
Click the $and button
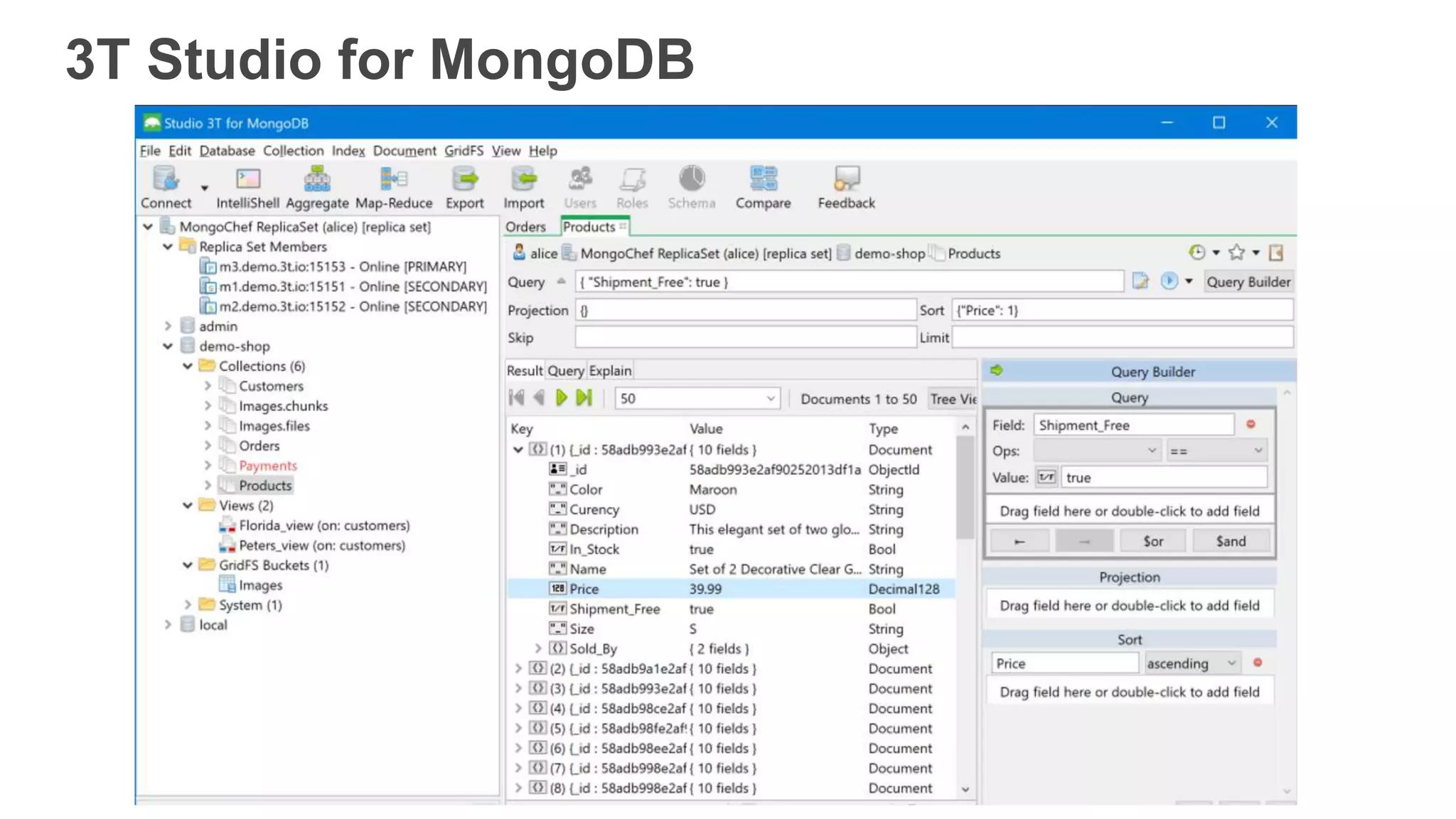click(1231, 541)
